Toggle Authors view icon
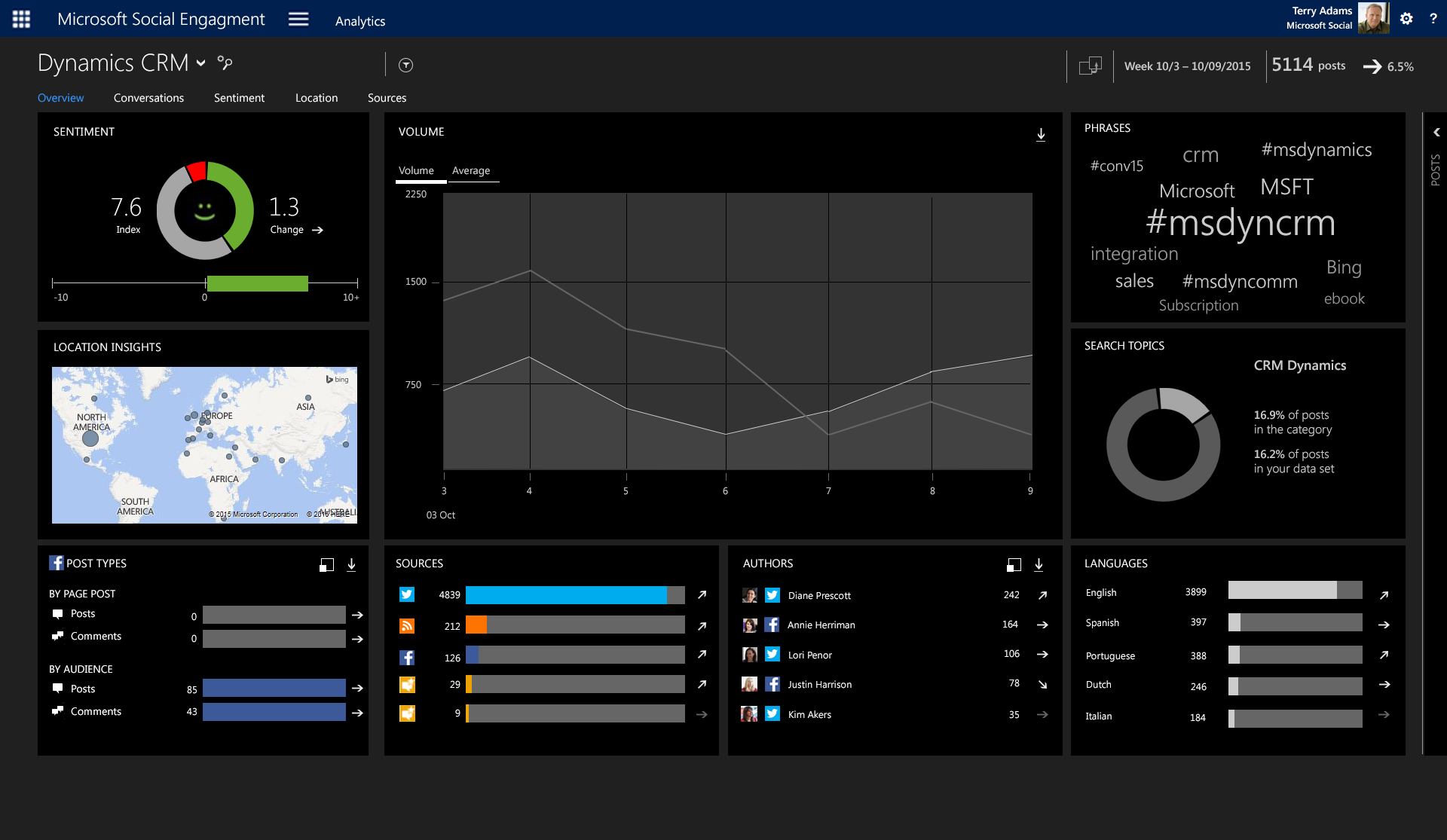 [x=1014, y=565]
